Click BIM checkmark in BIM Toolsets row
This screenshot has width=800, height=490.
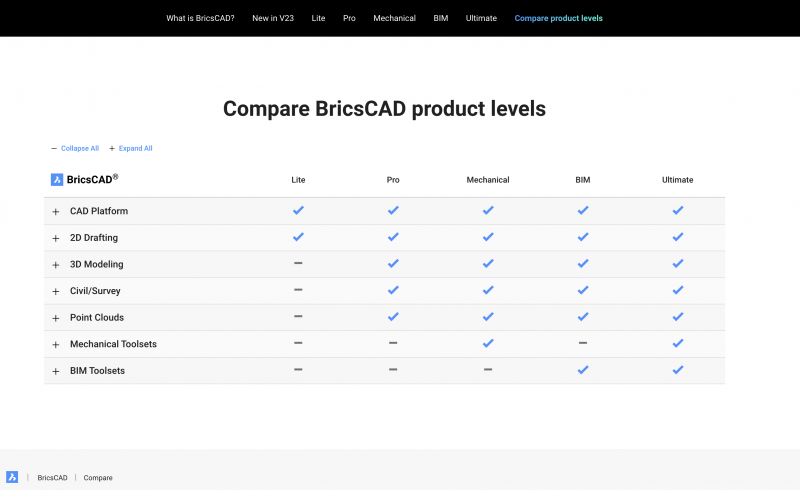[583, 370]
